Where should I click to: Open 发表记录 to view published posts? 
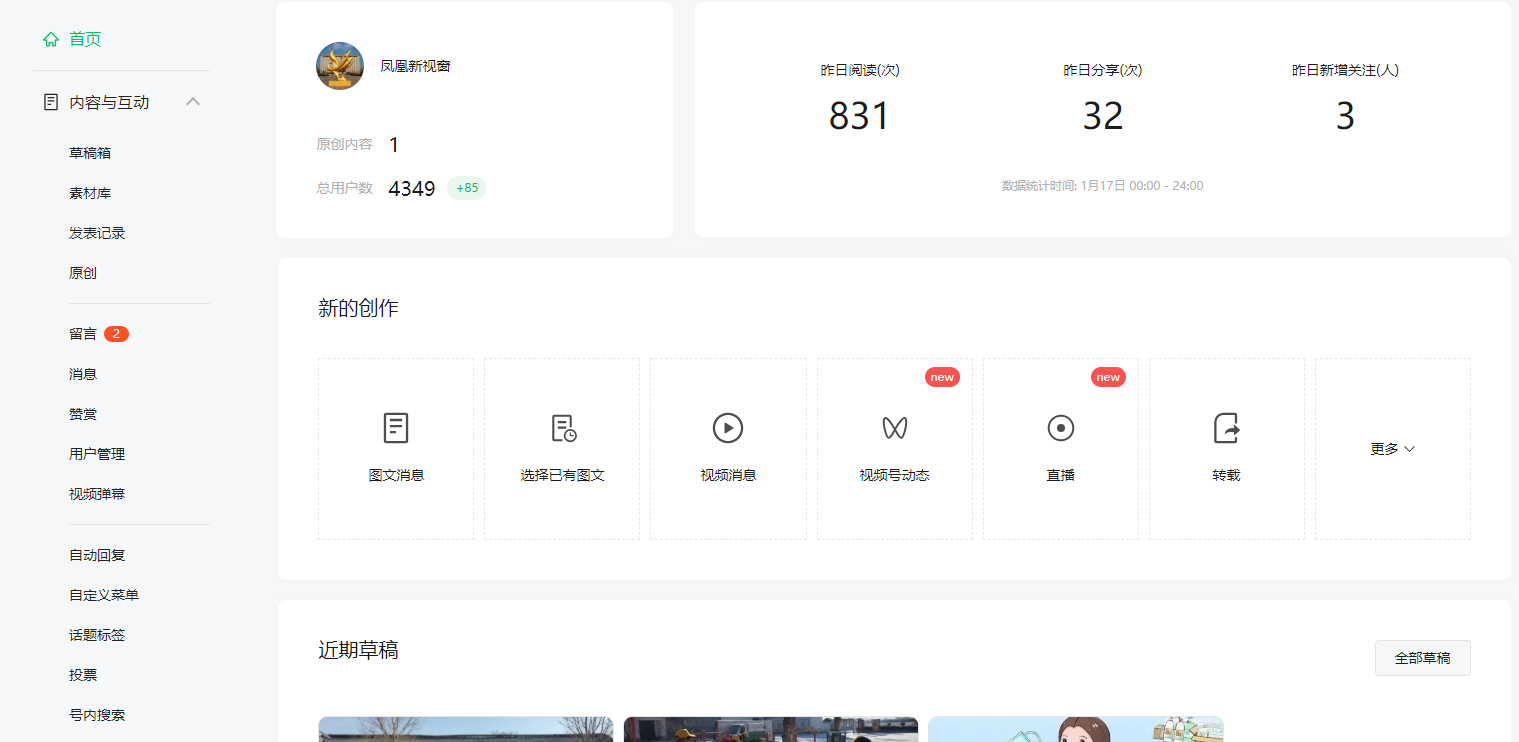tap(97, 232)
